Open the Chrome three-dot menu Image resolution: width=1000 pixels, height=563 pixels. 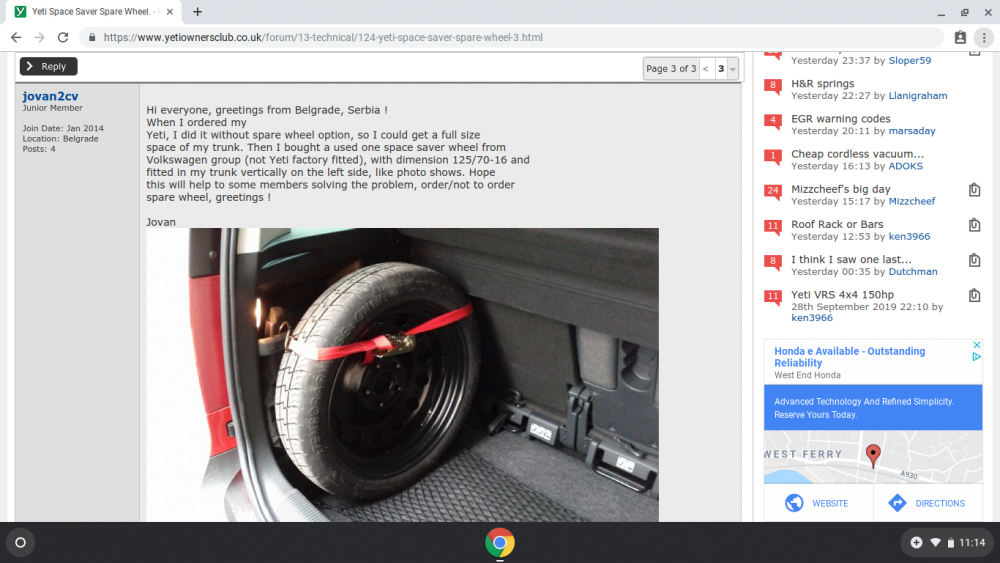pos(984,38)
